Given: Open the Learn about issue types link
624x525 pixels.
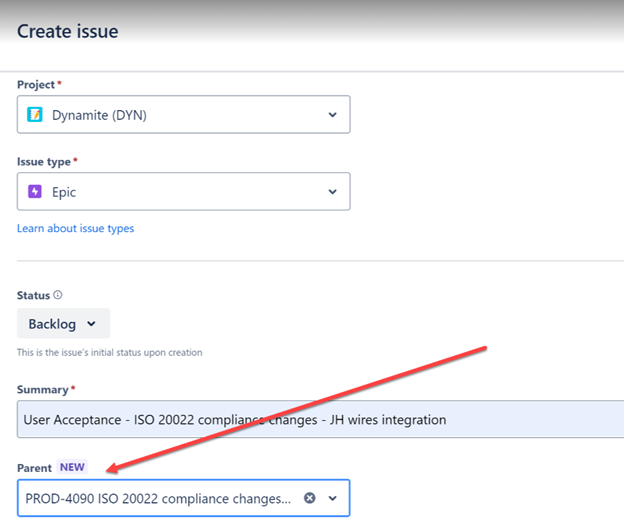Looking at the screenshot, I should pyautogui.click(x=75, y=228).
